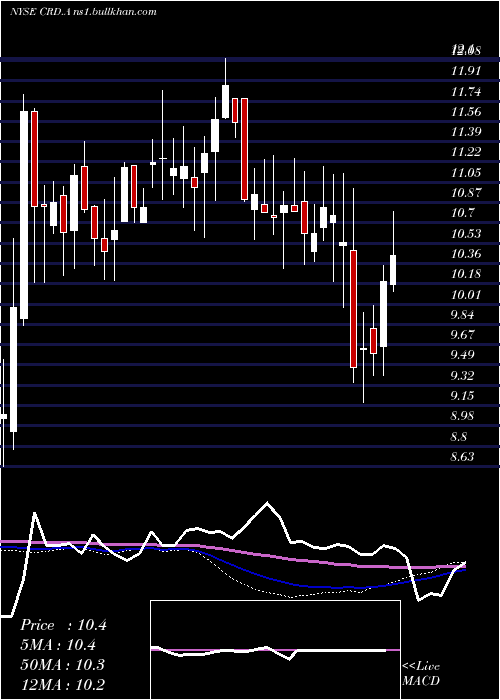Screen dimensions: 500x700
Task: Click the tallest white candle near left edge
Action: click(24, 215)
